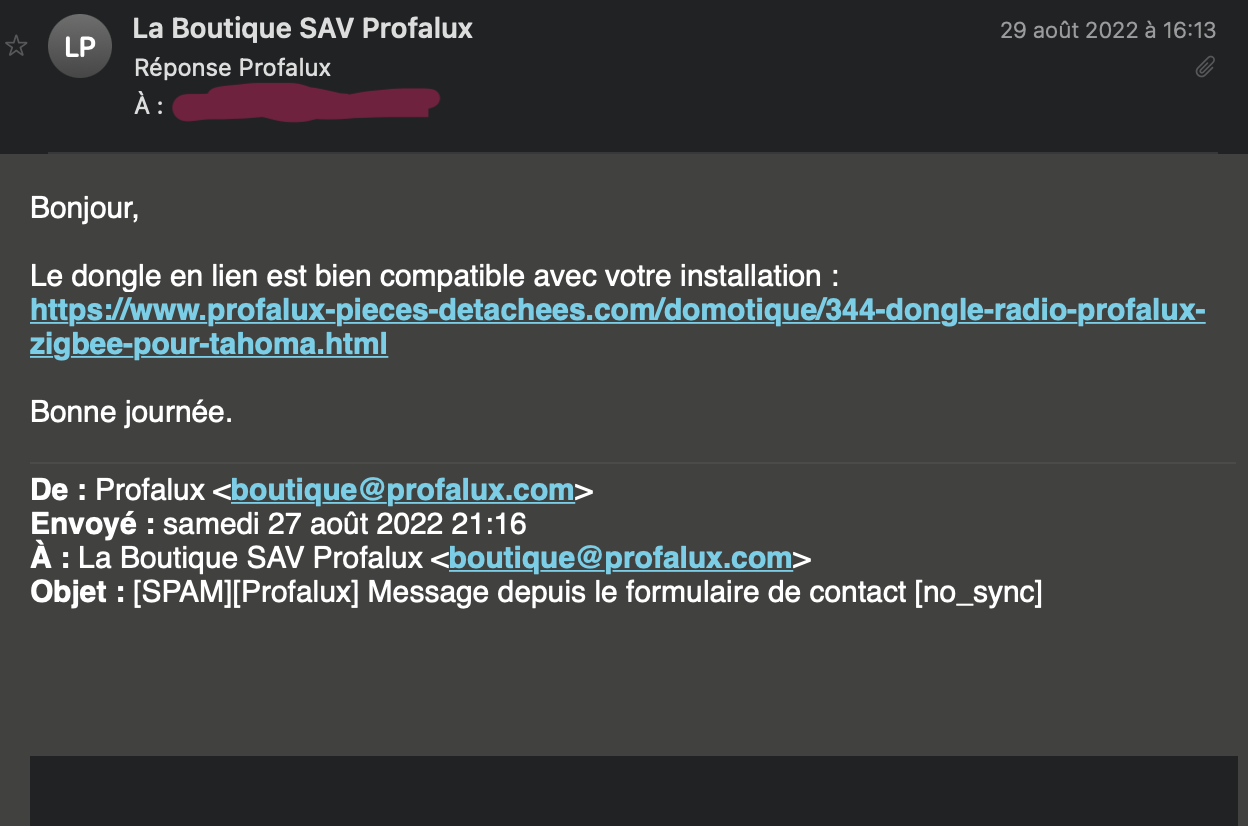Viewport: 1248px width, 826px height.
Task: Click the subject Réponse Profalux
Action: [232, 67]
